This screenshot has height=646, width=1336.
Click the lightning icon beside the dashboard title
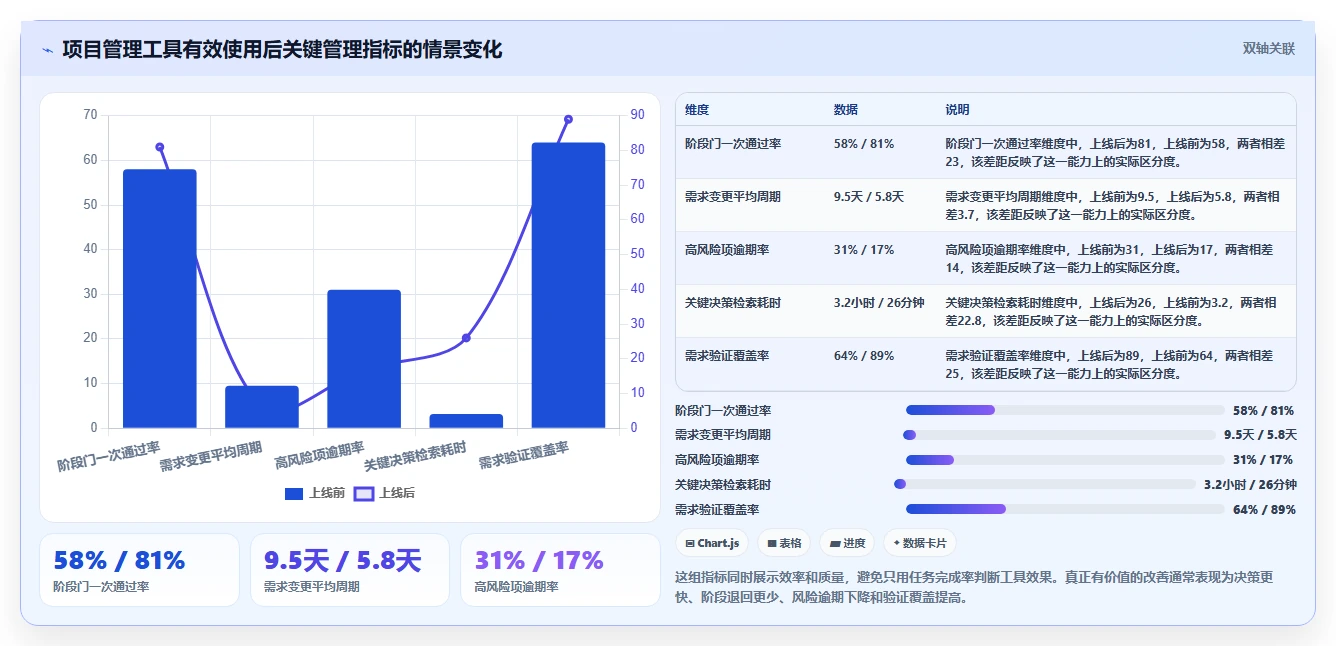pyautogui.click(x=47, y=50)
